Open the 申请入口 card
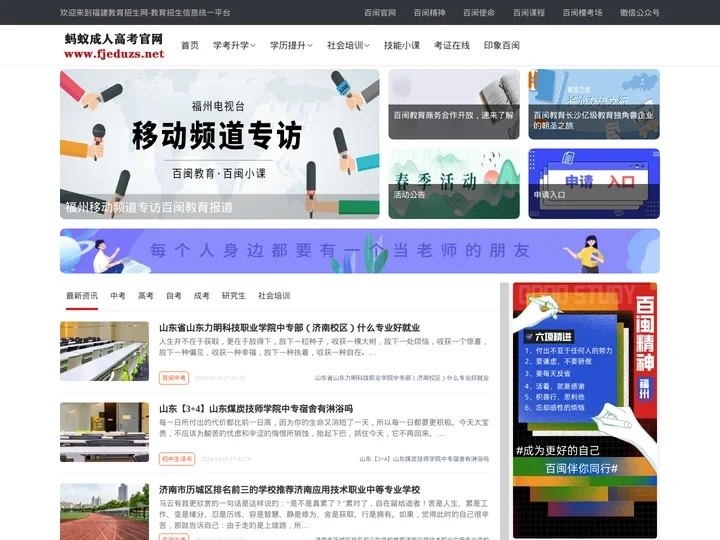 pos(594,183)
